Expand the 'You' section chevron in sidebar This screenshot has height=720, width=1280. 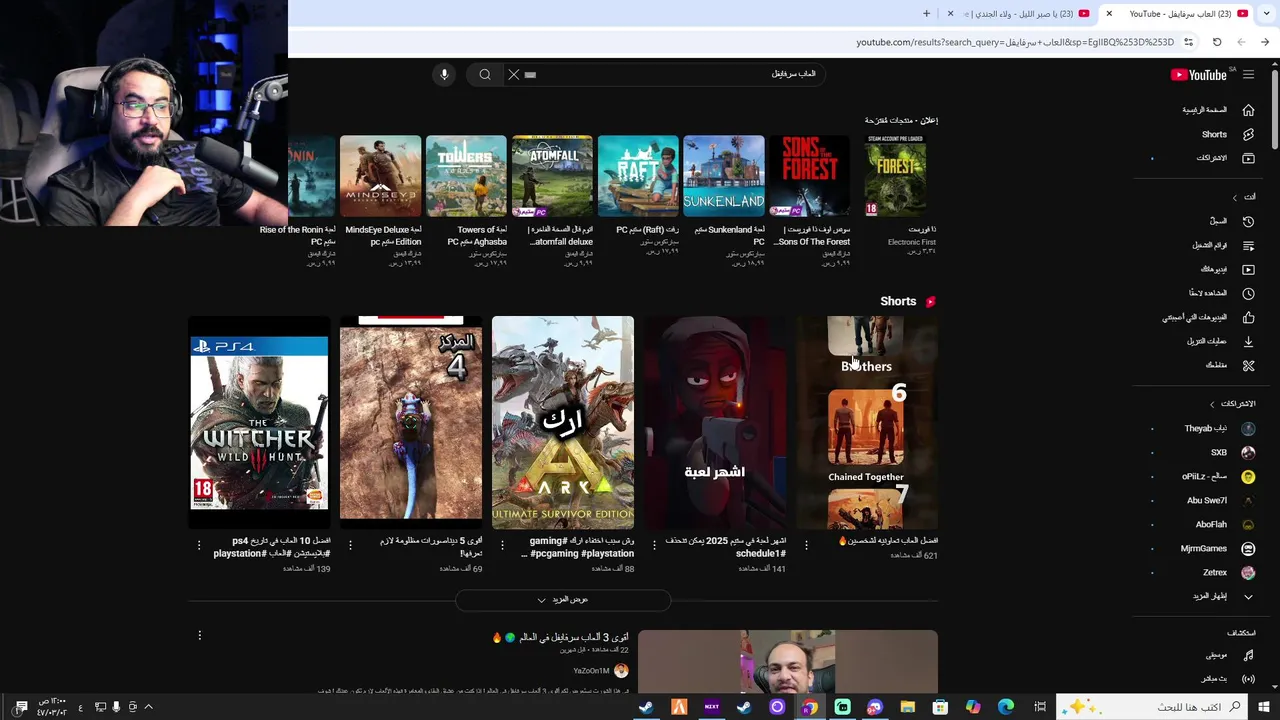pyautogui.click(x=1235, y=197)
